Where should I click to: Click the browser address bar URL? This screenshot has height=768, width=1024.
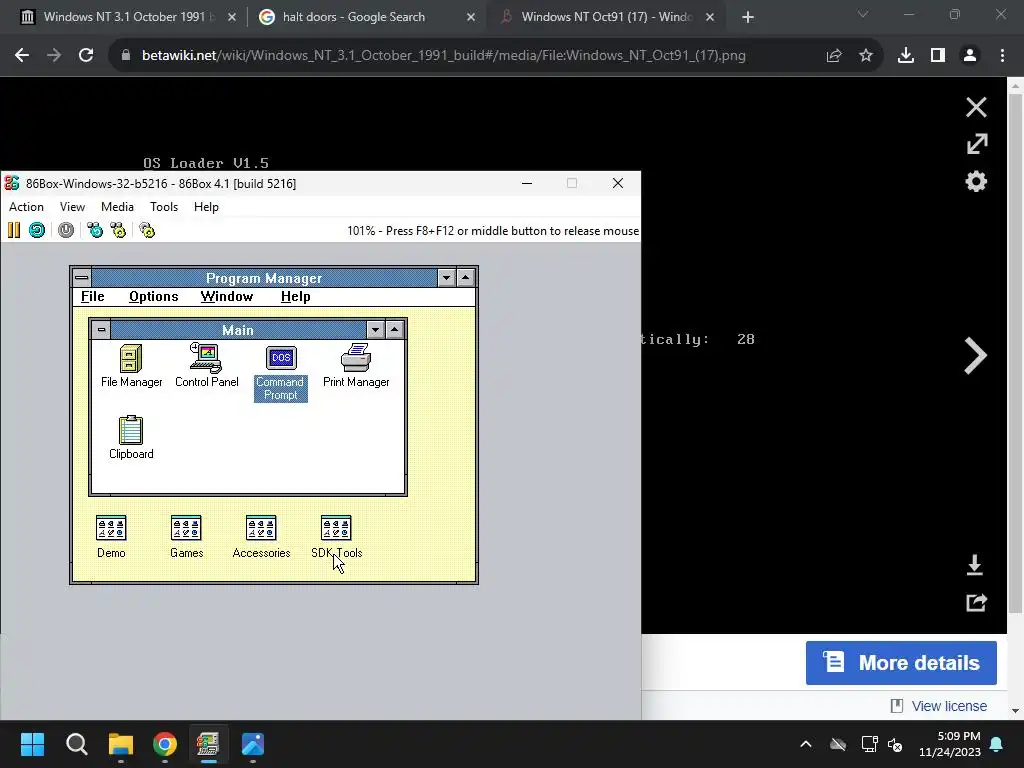click(444, 56)
